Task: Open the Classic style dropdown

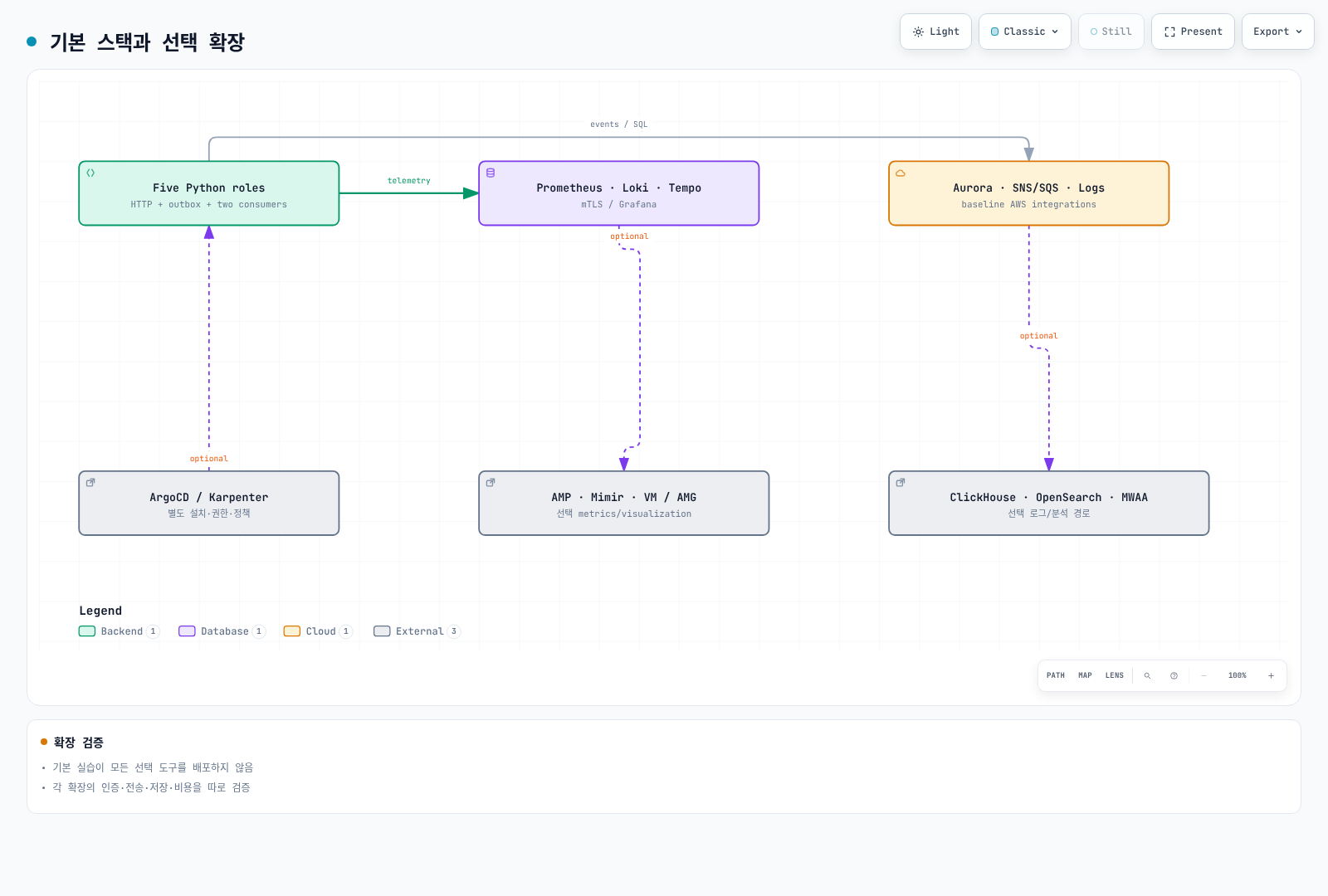Action: point(1025,32)
